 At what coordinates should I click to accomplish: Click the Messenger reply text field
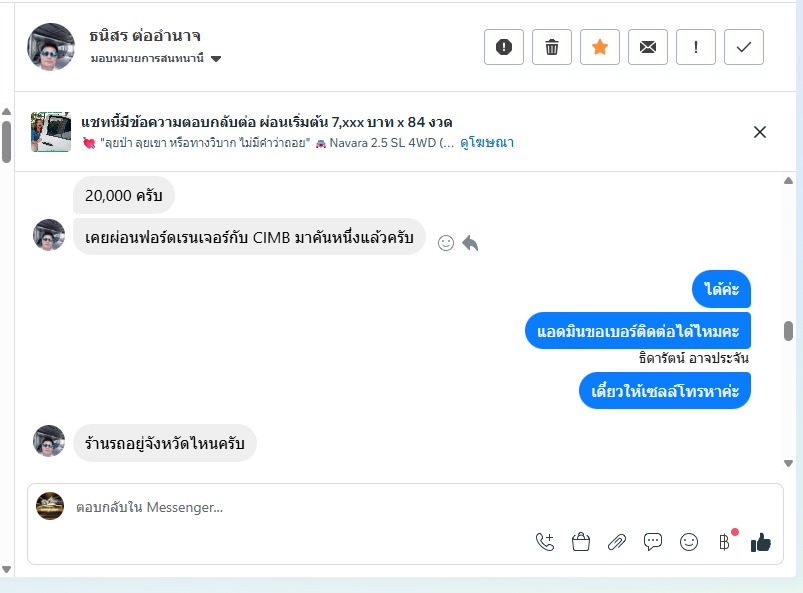click(300, 507)
